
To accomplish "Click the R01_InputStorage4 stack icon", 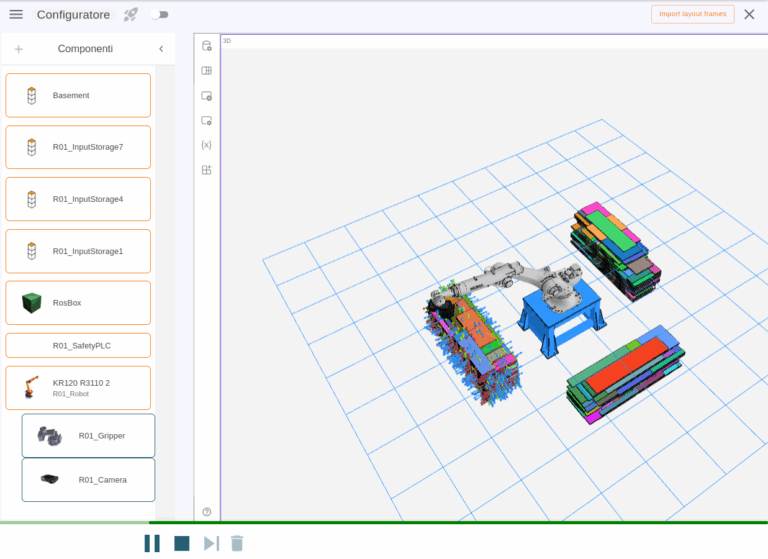I will point(32,199).
